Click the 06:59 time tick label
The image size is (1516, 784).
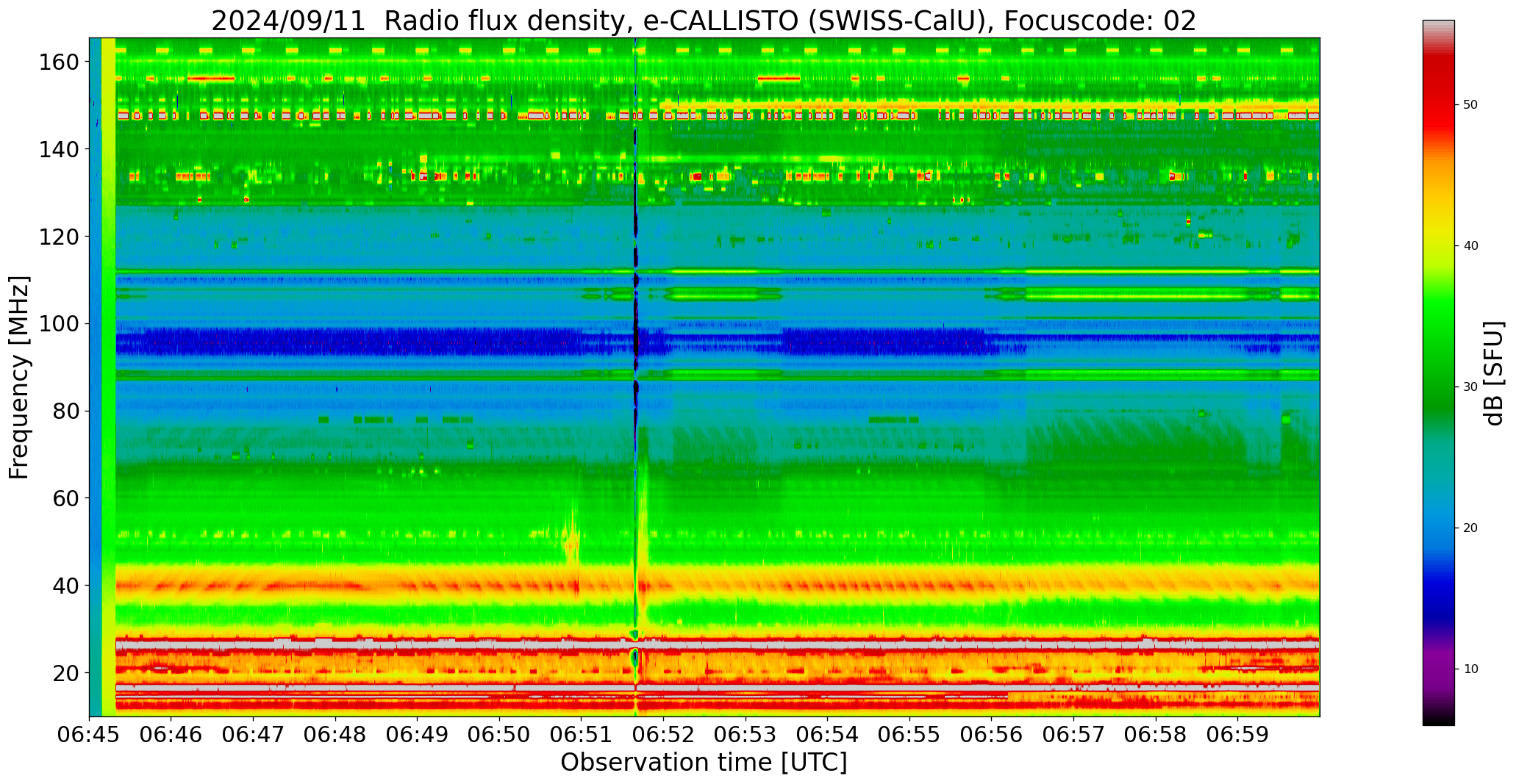[x=1237, y=734]
